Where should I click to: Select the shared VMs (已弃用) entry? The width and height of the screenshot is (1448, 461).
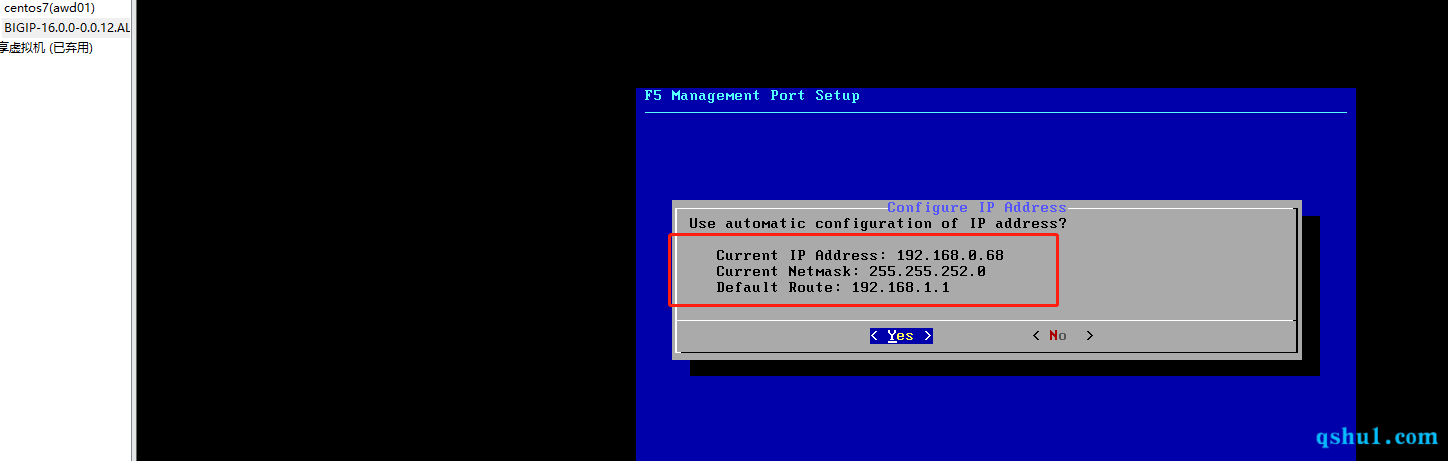[x=46, y=48]
